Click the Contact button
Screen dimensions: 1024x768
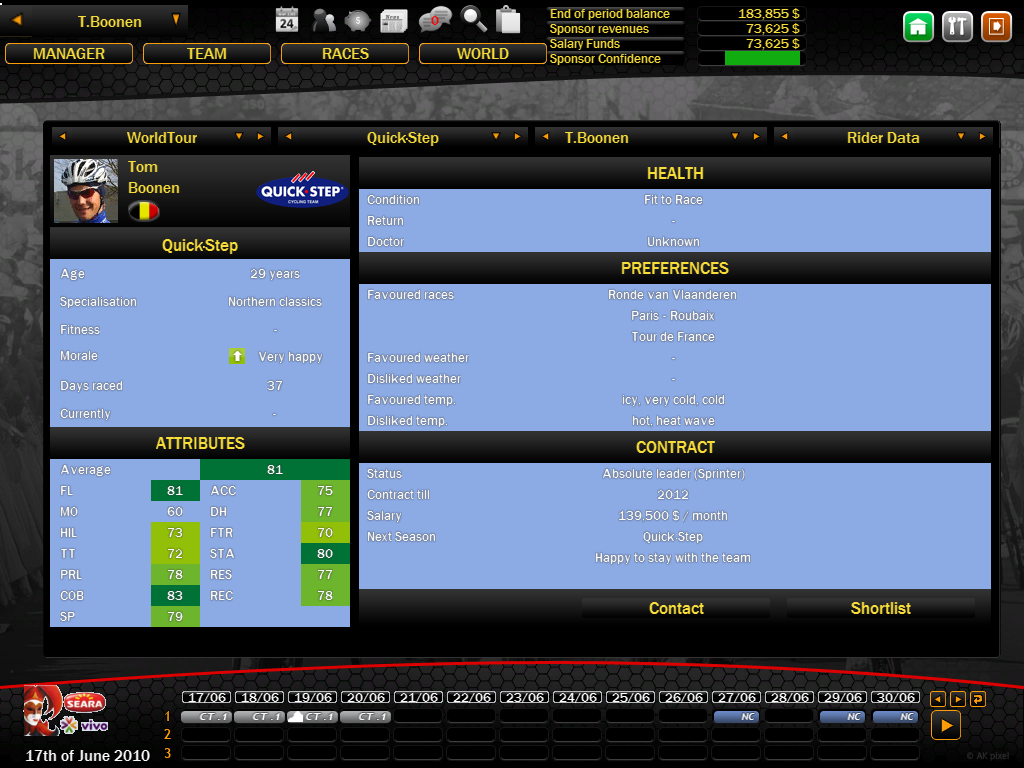click(x=676, y=608)
